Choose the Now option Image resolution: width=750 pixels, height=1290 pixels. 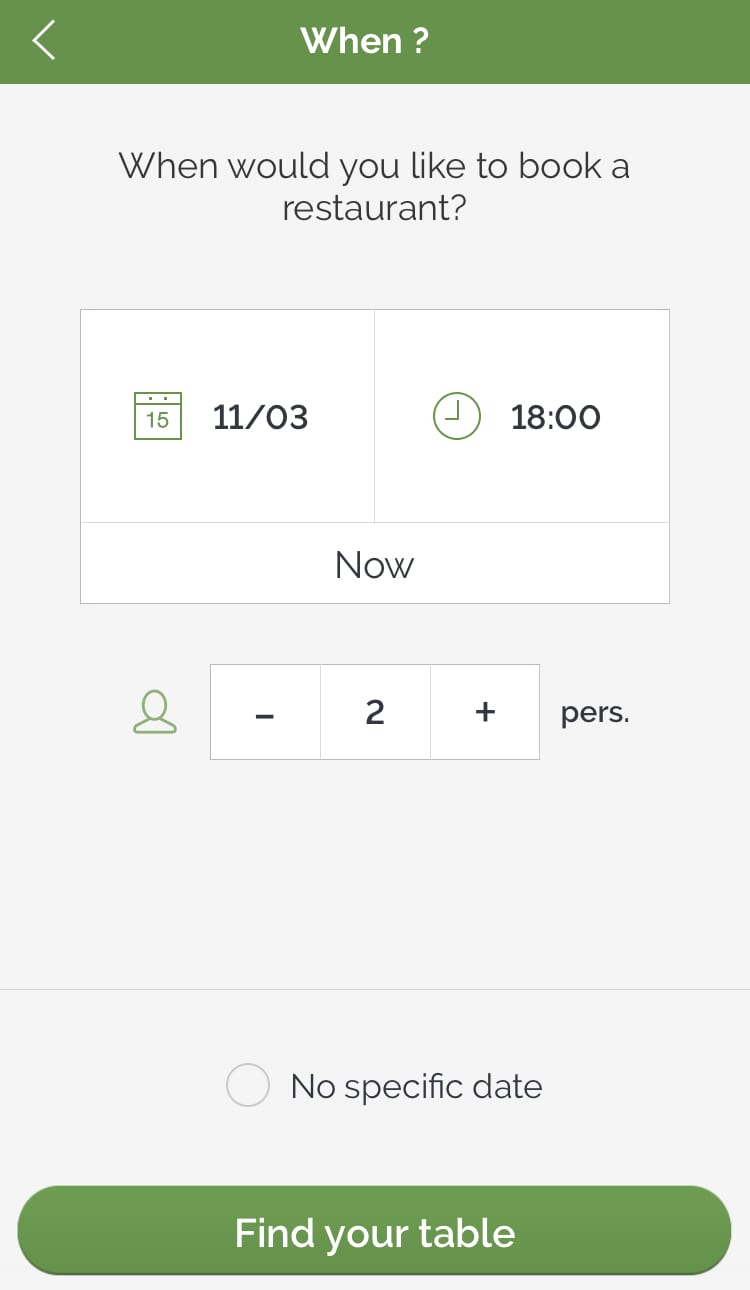374,565
